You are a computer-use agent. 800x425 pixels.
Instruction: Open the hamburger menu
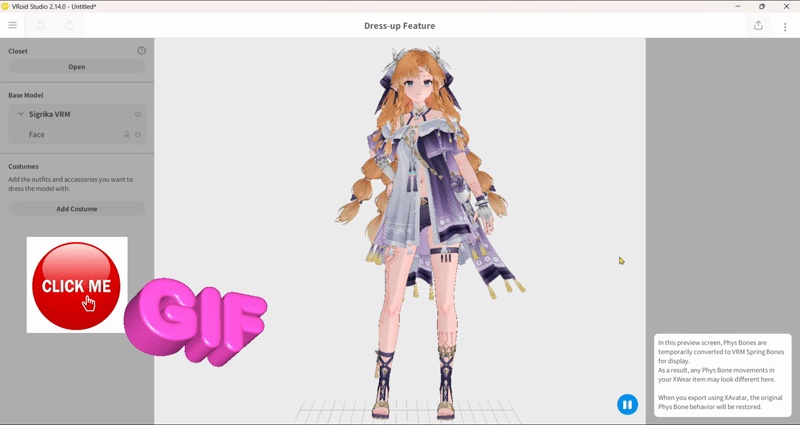coord(13,25)
